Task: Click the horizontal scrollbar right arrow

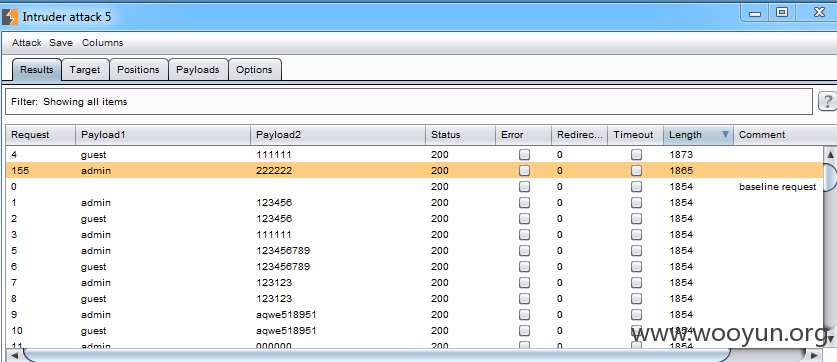Action: click(814, 355)
